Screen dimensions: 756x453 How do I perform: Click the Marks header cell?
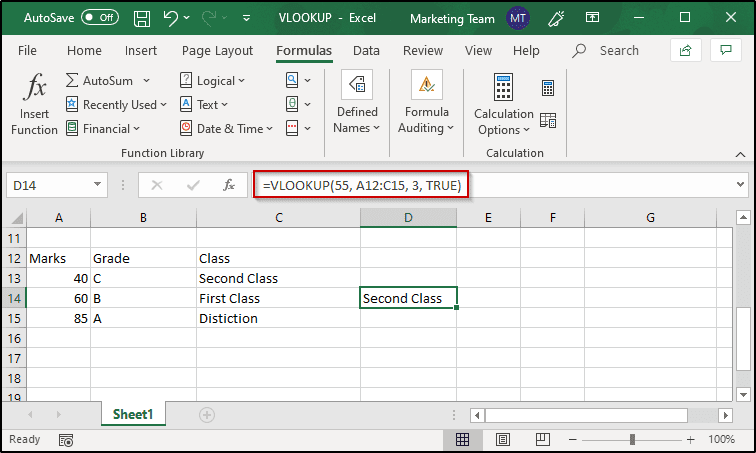(58, 258)
